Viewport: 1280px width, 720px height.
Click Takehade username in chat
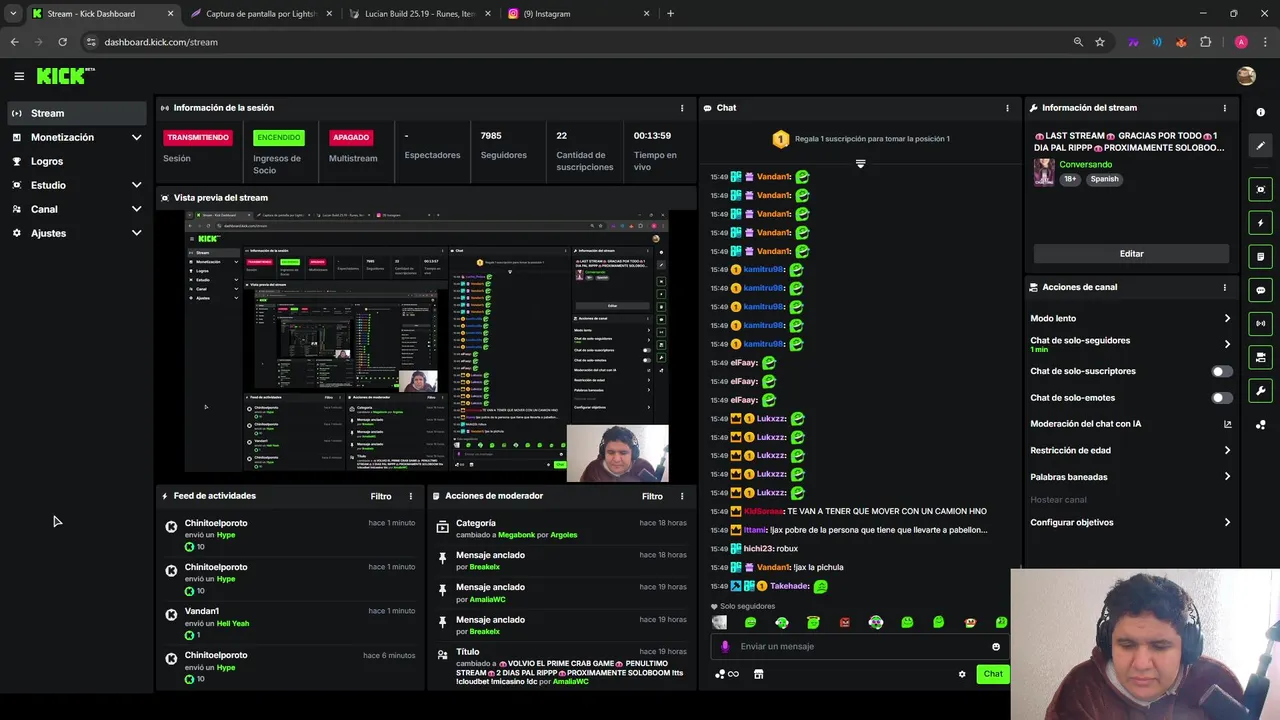click(x=789, y=586)
